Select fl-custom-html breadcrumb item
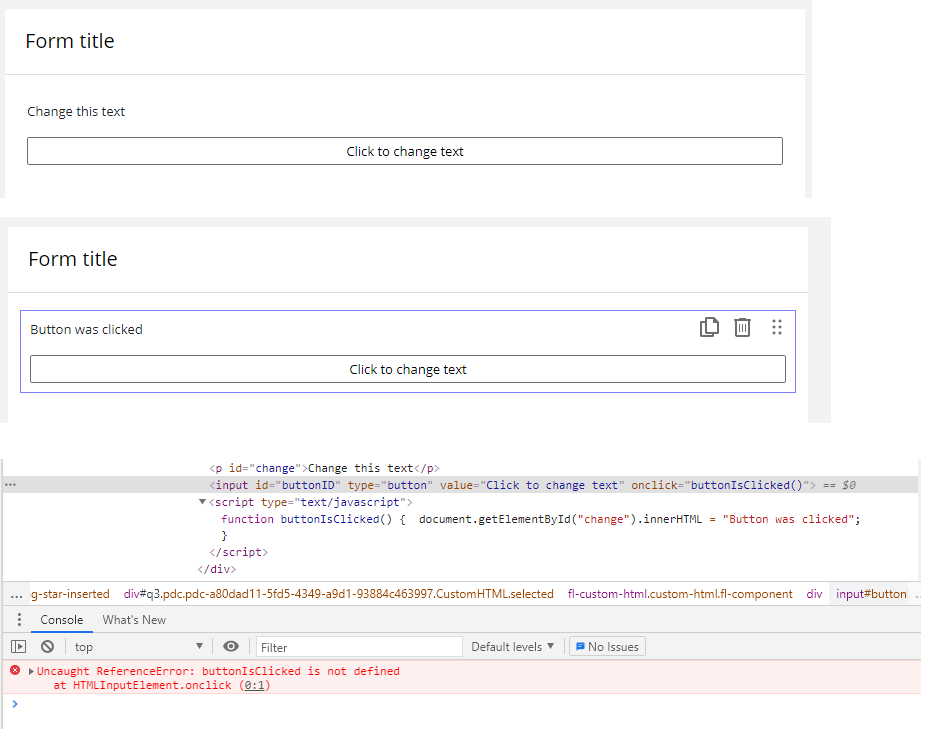Screen dimensions: 926x740 coord(680,594)
